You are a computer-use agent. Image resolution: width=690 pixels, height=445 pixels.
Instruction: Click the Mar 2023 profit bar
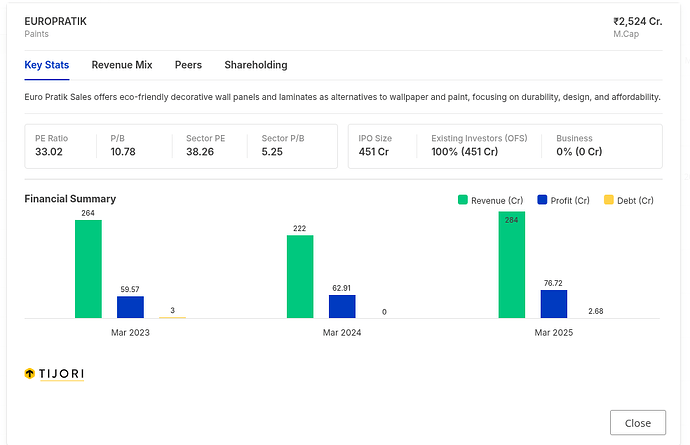pyautogui.click(x=130, y=306)
